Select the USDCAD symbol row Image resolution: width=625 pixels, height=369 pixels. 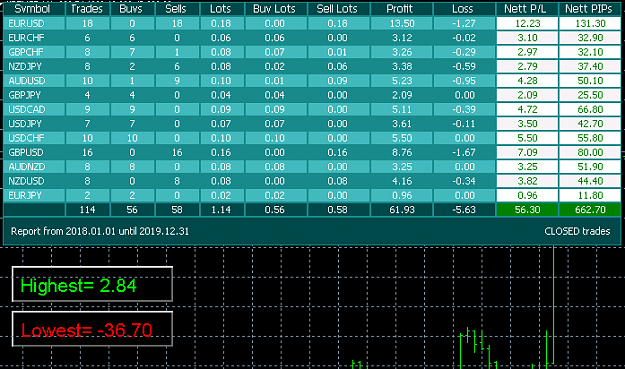[x=312, y=109]
